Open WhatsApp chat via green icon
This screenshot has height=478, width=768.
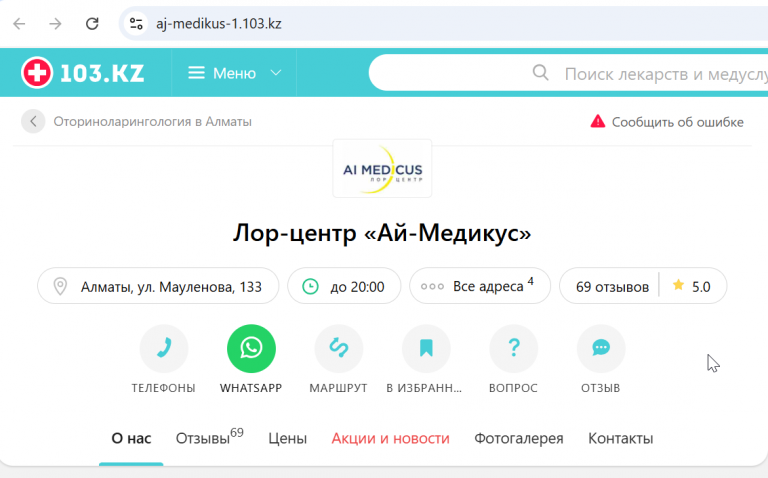pos(251,348)
